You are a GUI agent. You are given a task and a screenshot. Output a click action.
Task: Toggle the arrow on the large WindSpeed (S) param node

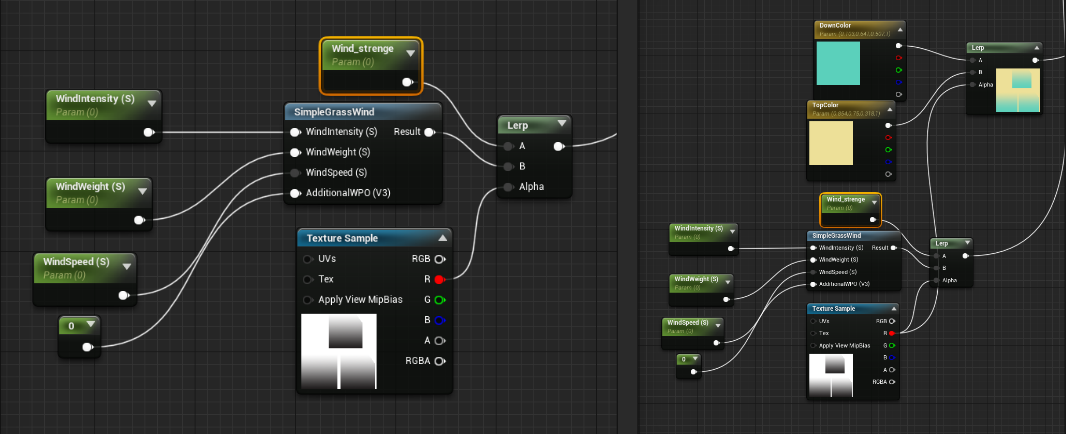pyautogui.click(x=126, y=266)
